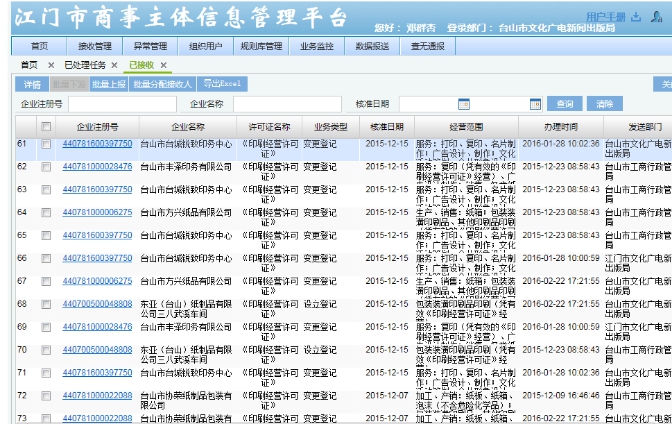The height and width of the screenshot is (424, 672).
Task: Switch to the 首页 tab below the menu
Action: point(29,65)
